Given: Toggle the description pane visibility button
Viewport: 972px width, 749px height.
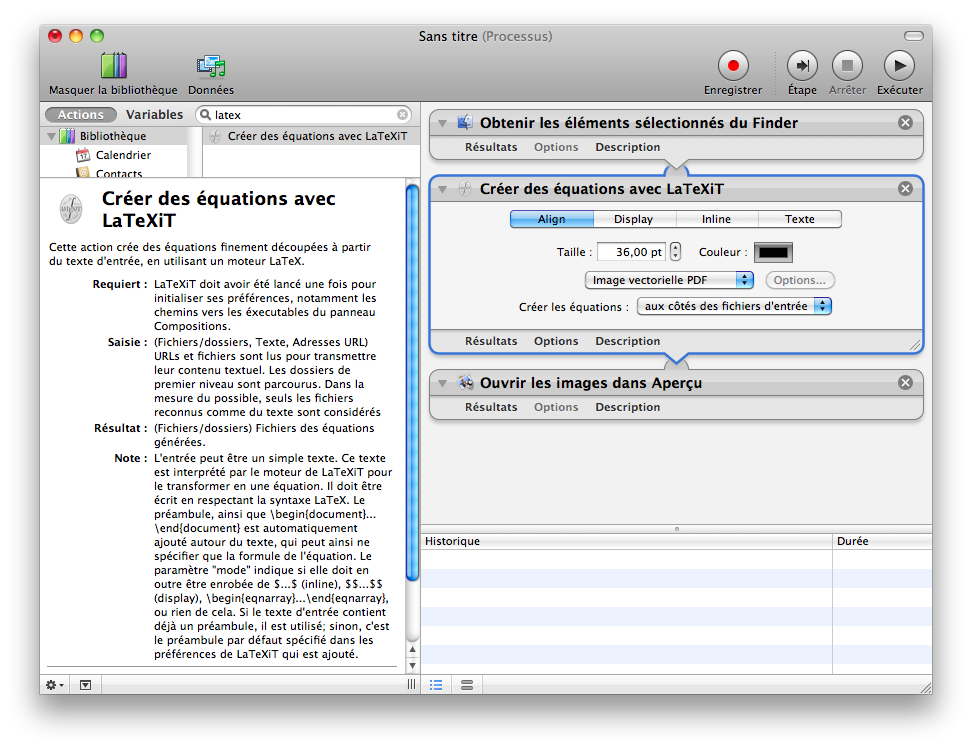Looking at the screenshot, I should [x=86, y=685].
